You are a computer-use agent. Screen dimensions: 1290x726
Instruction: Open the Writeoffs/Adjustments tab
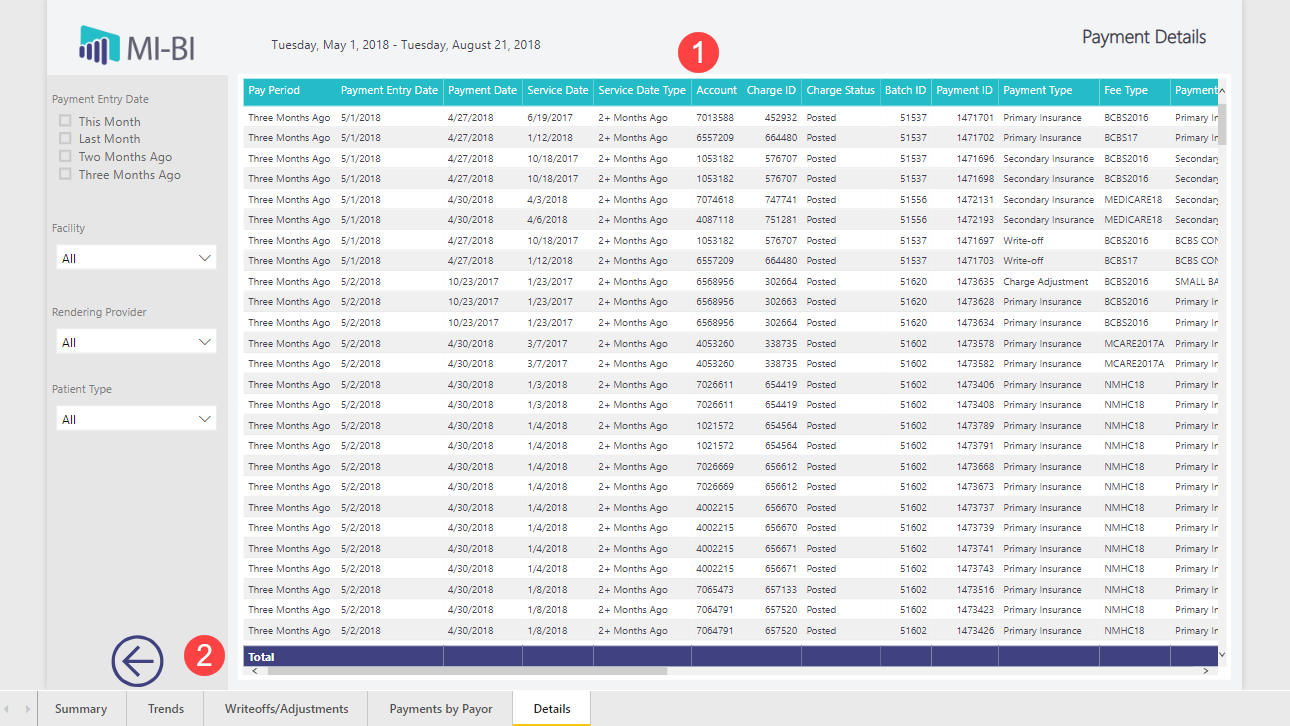(286, 709)
